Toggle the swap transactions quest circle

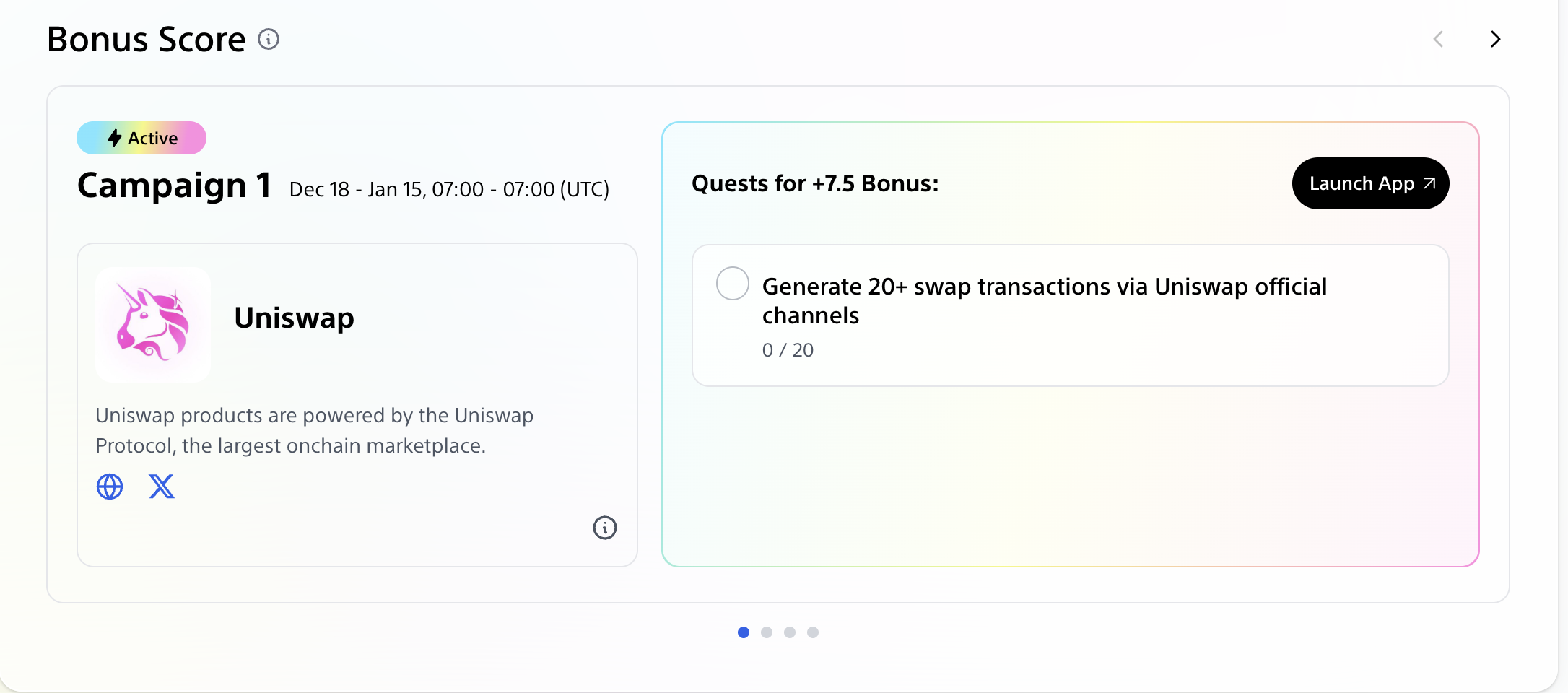732,284
